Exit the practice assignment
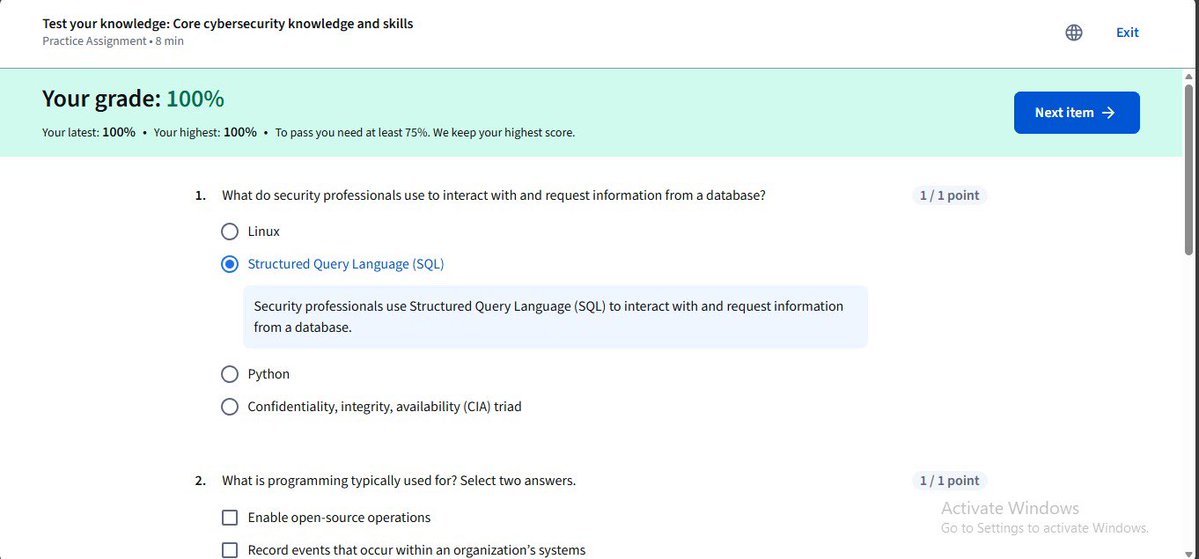Image resolution: width=1199 pixels, height=559 pixels. (1127, 32)
